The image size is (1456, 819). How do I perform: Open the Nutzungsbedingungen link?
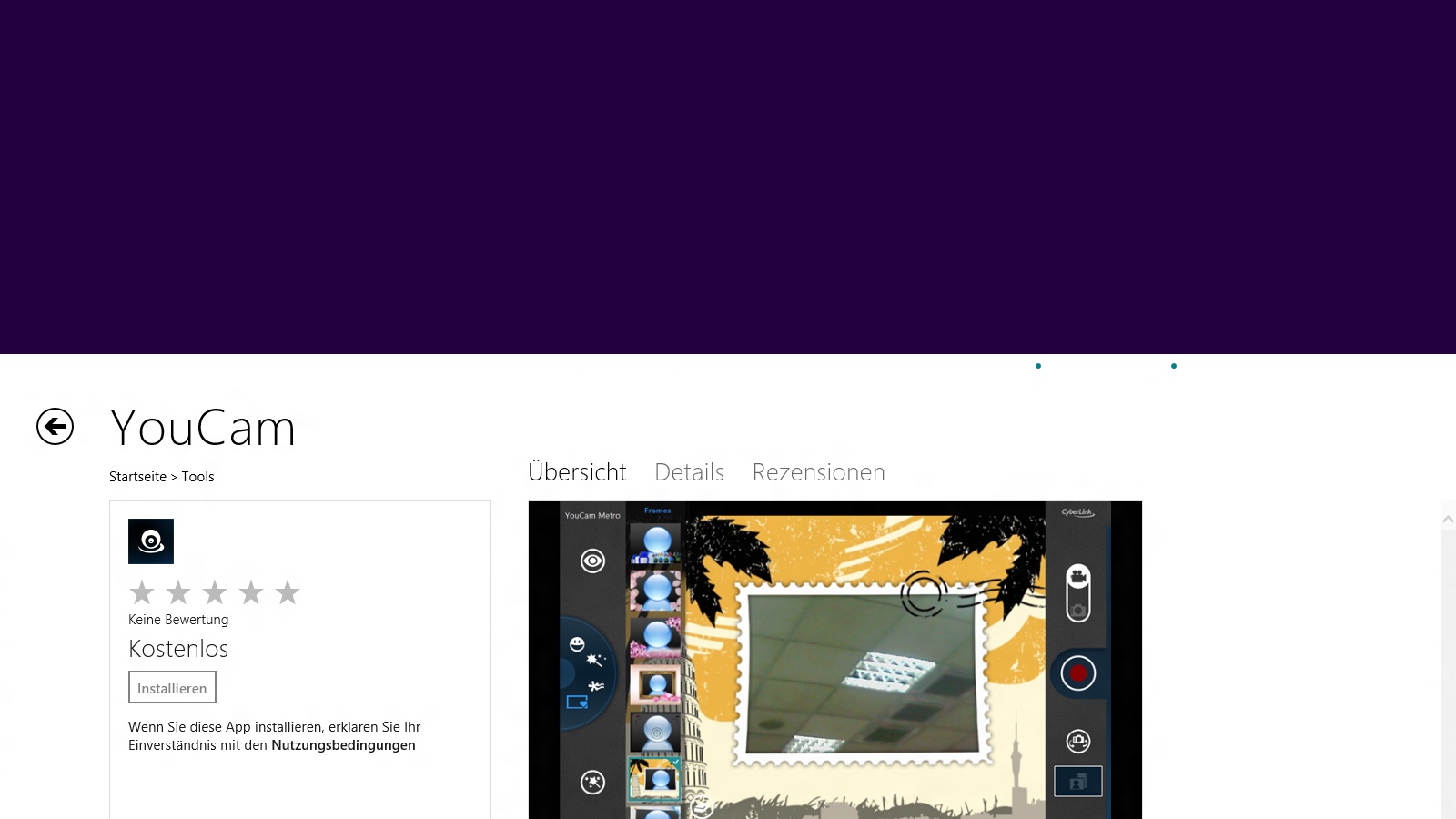coord(343,745)
